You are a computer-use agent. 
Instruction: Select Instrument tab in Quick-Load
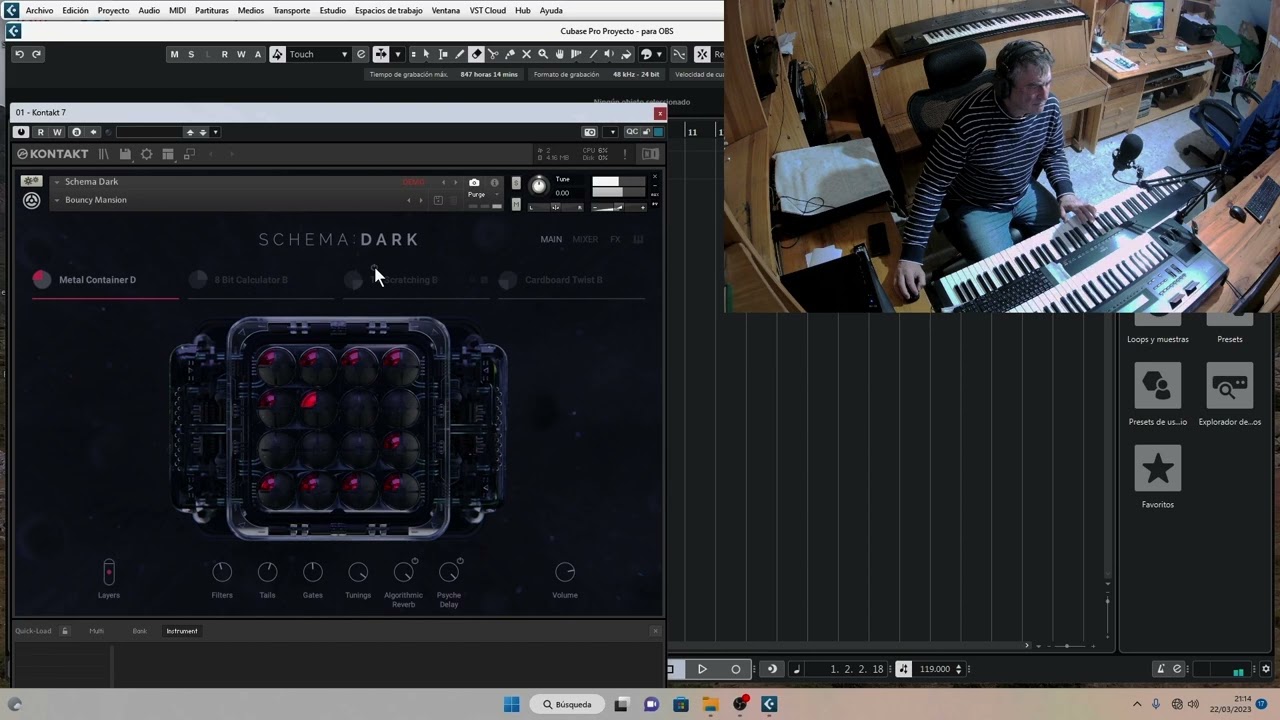182,631
